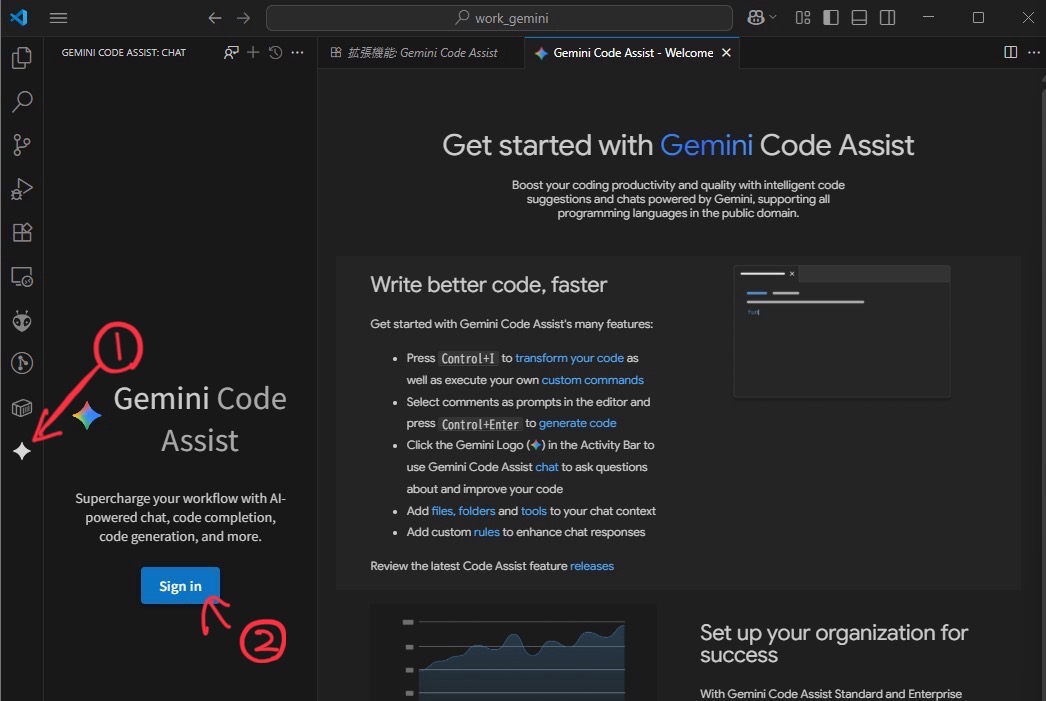Click the Sign in button
Viewport: 1046px width, 701px height.
tap(180, 585)
